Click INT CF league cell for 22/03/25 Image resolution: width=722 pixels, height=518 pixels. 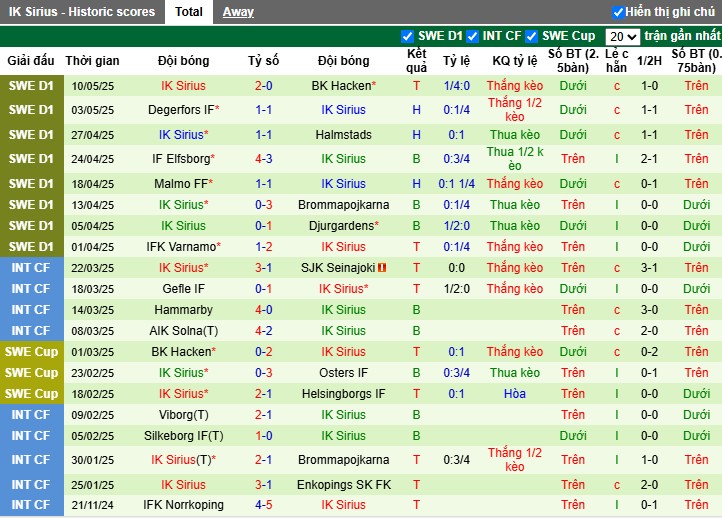[x=31, y=268]
